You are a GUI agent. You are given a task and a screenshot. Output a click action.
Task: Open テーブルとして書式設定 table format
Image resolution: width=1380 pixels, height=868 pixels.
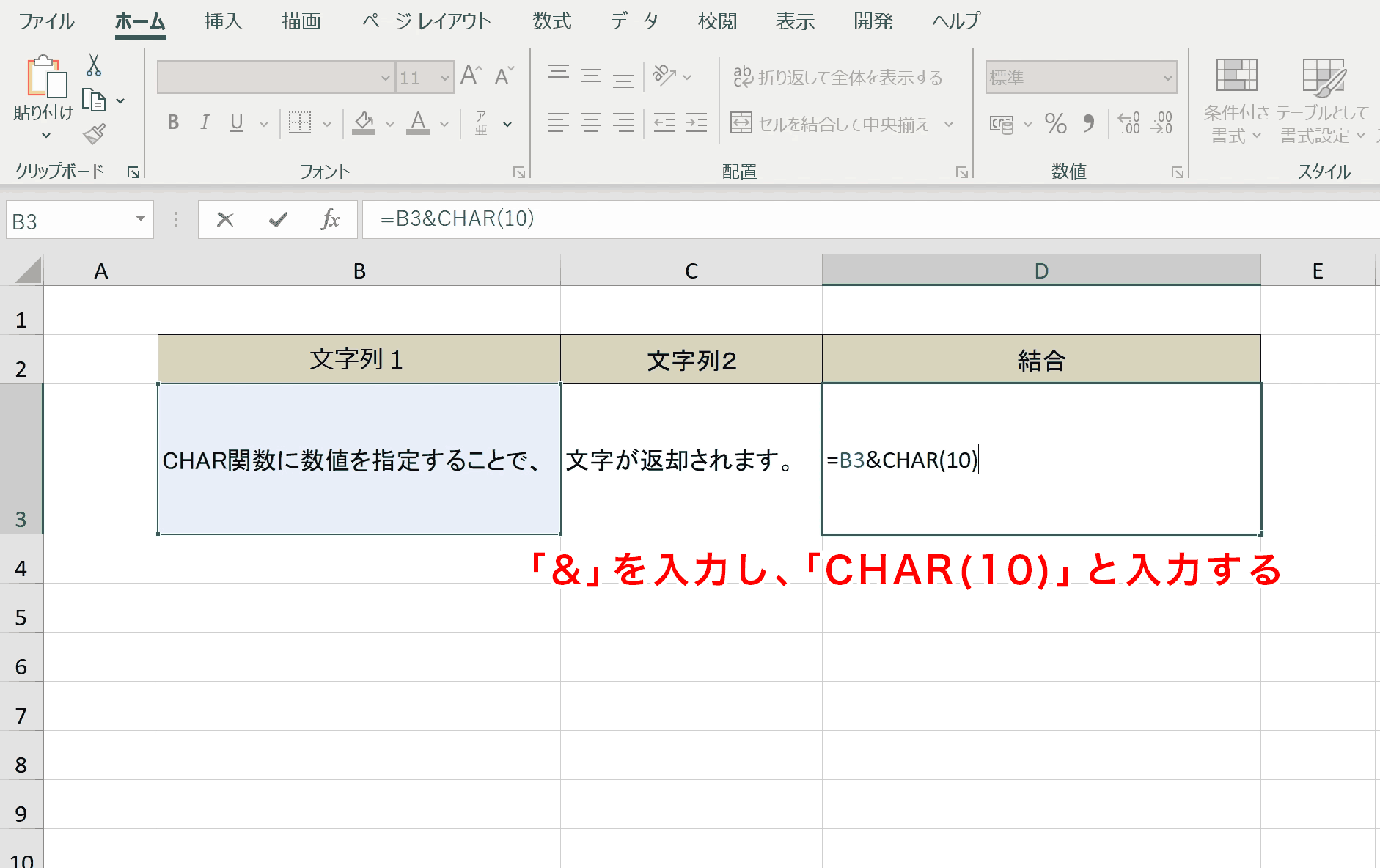point(1323,101)
